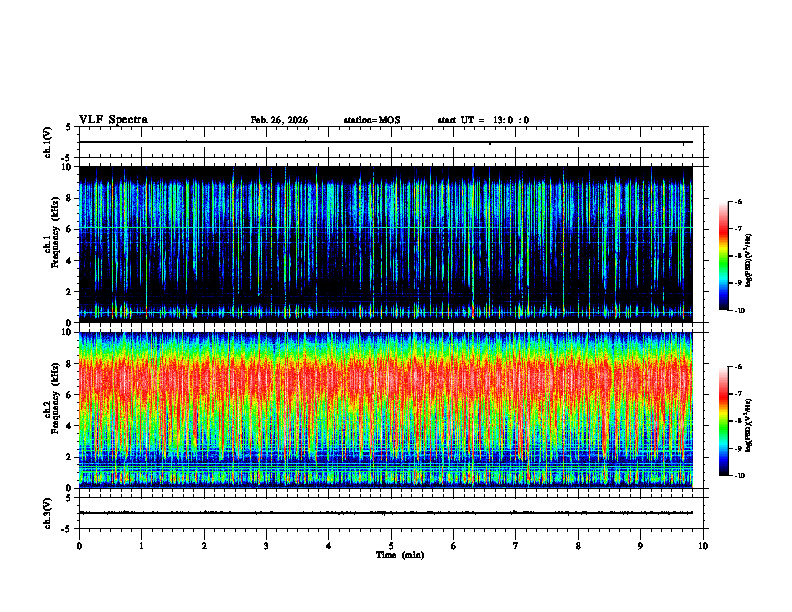Click the ch.1 color bar log(PSD) label

pos(749,260)
